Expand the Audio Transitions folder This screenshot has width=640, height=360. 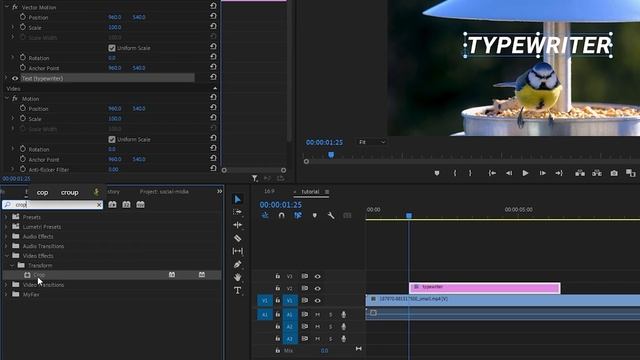click(6, 246)
